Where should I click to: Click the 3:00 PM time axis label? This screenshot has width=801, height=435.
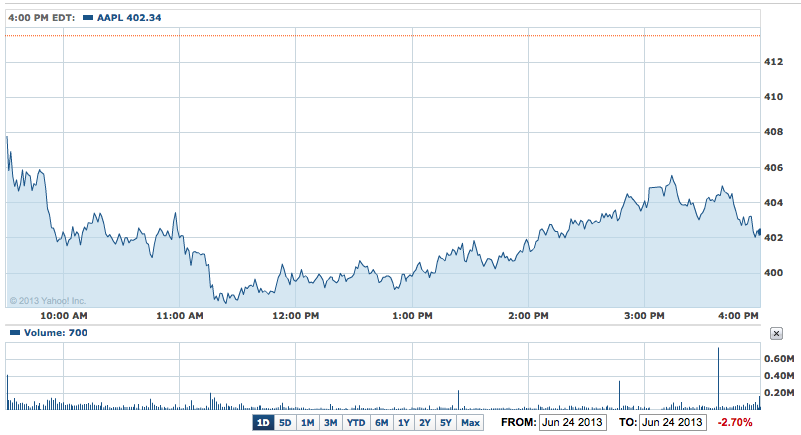click(644, 317)
